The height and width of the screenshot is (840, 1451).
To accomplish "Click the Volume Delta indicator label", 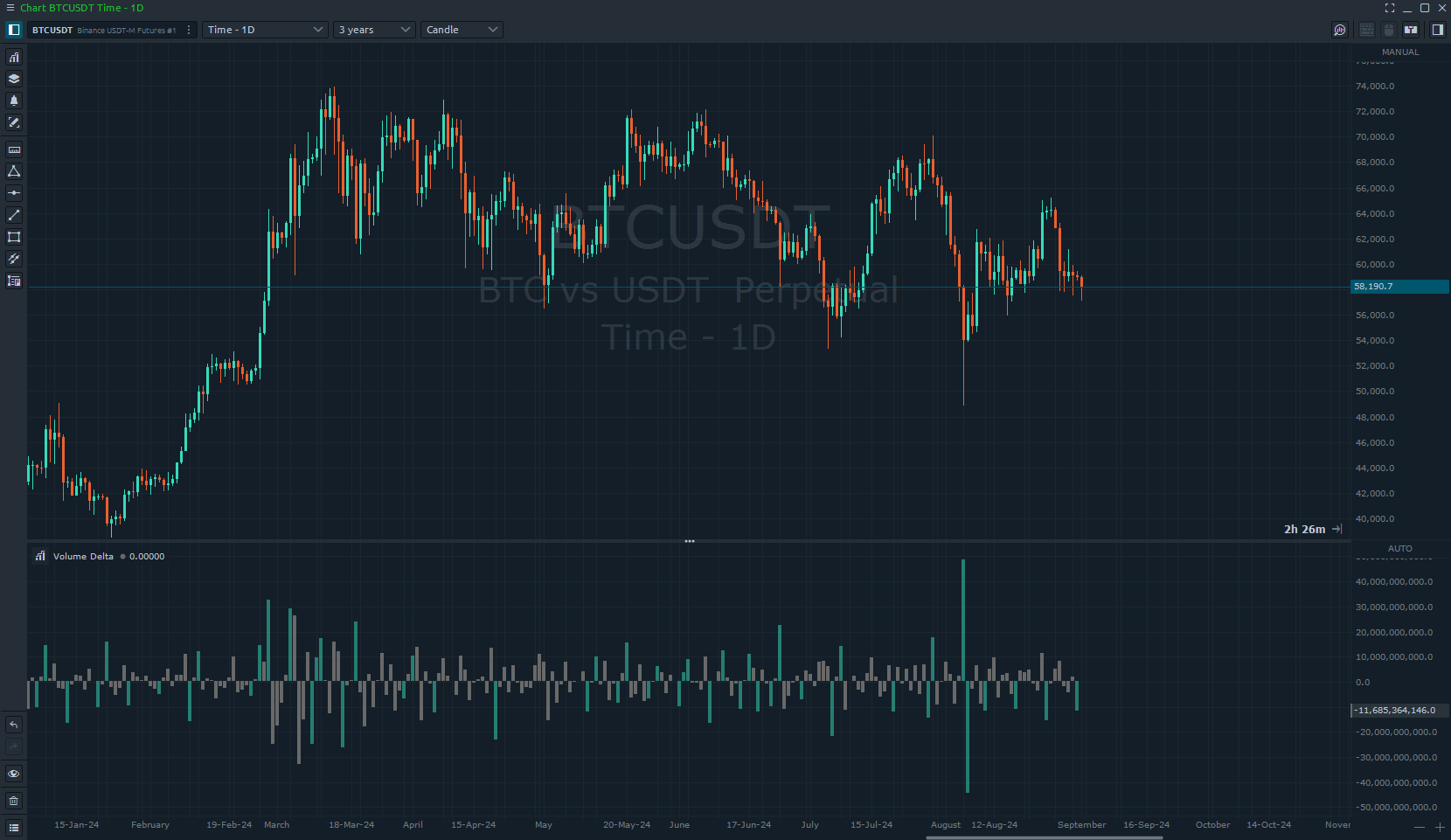I will (x=83, y=556).
